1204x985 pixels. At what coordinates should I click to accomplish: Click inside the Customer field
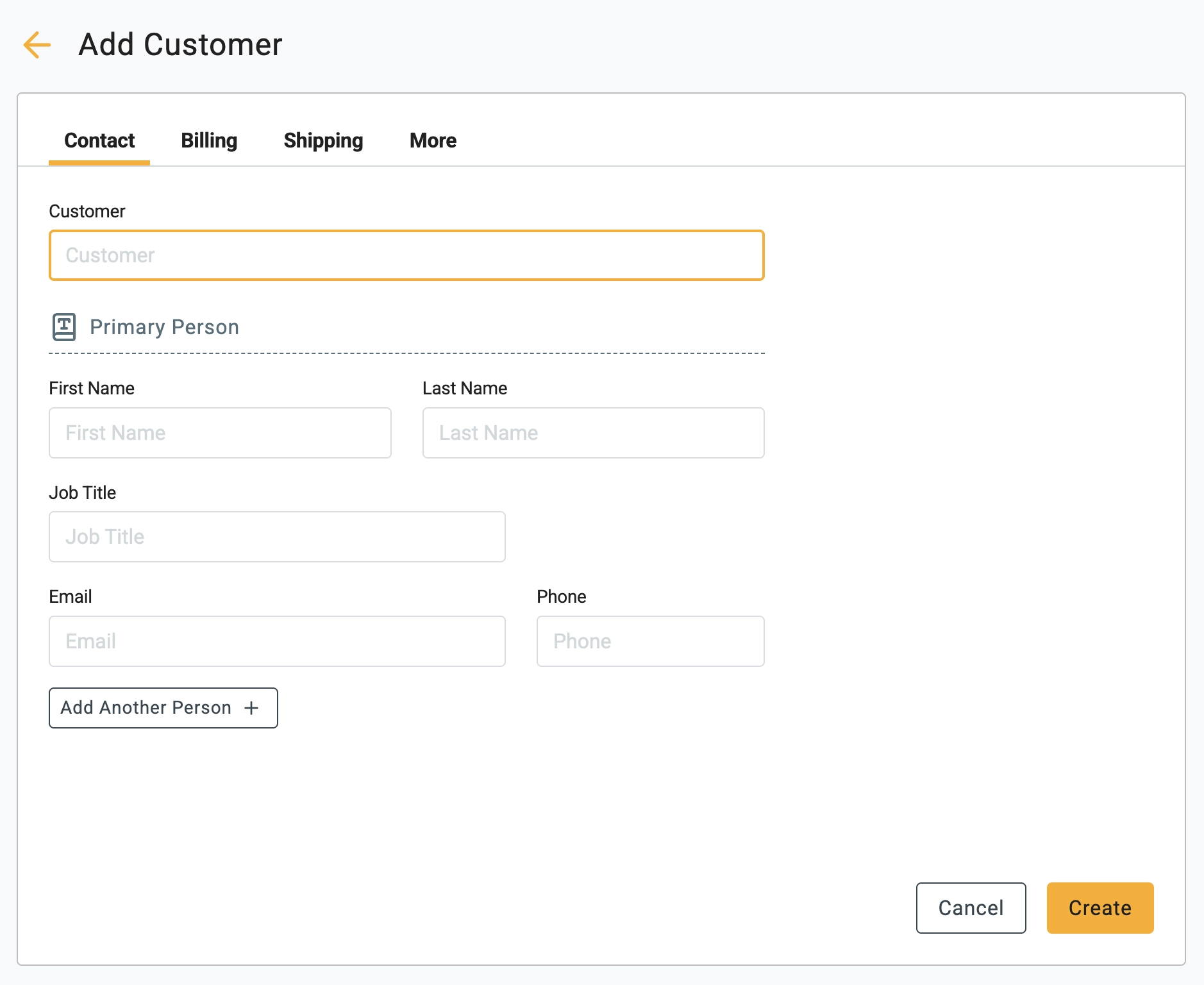pos(406,255)
